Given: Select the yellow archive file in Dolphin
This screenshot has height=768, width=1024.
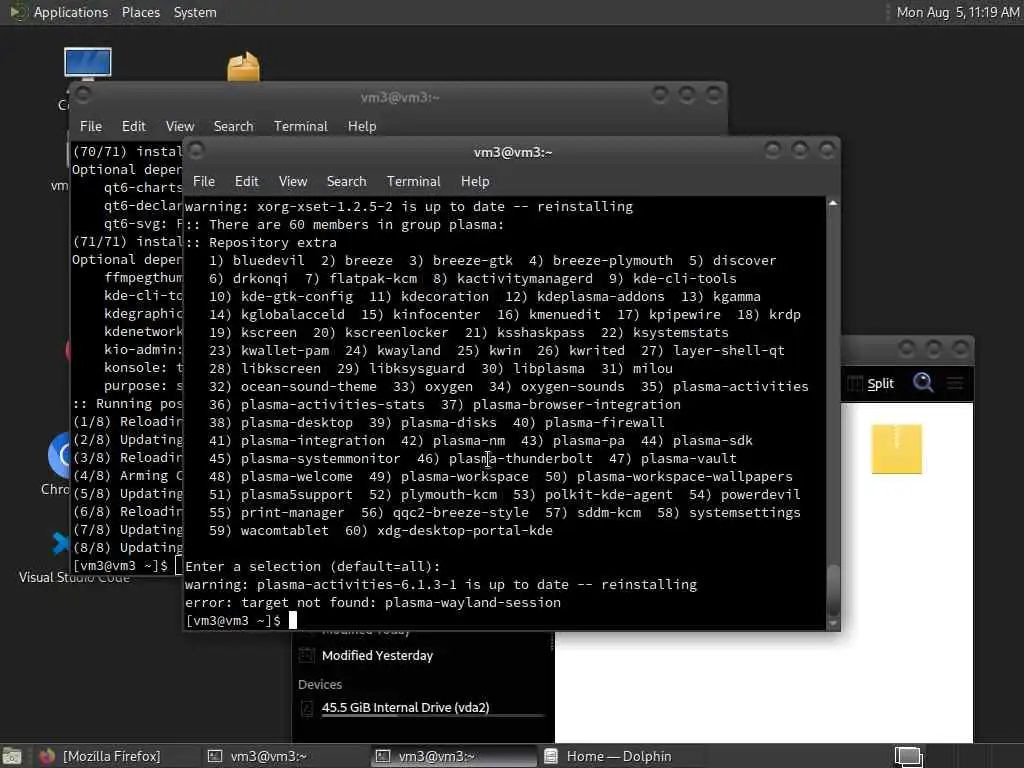Looking at the screenshot, I should [x=897, y=449].
